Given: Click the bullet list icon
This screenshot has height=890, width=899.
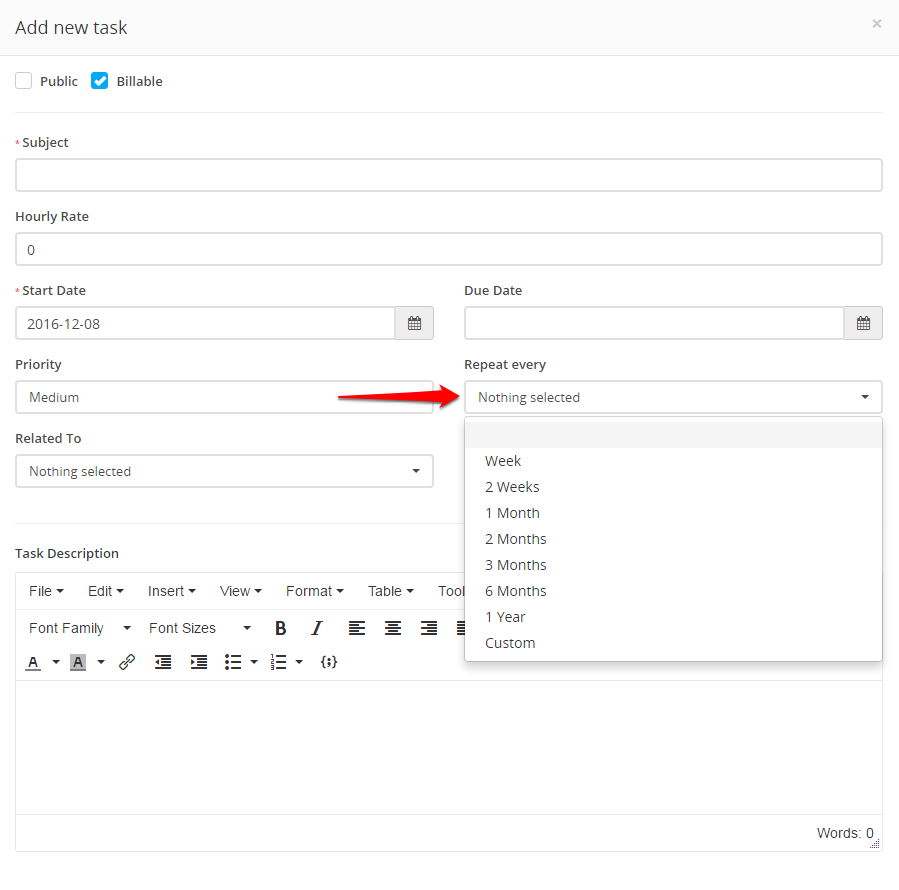Looking at the screenshot, I should [x=233, y=662].
